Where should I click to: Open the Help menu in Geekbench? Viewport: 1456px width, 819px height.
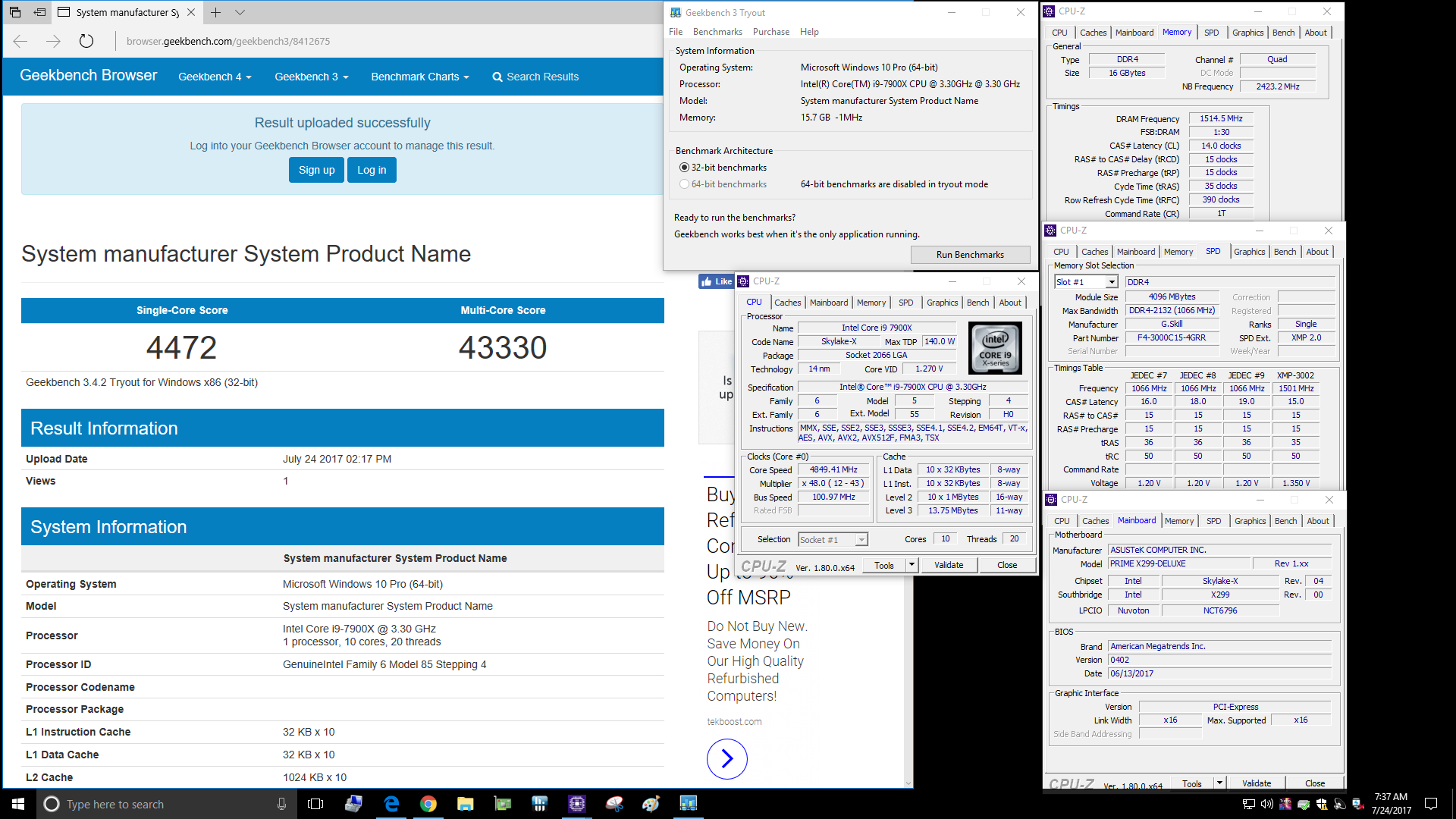click(x=809, y=32)
